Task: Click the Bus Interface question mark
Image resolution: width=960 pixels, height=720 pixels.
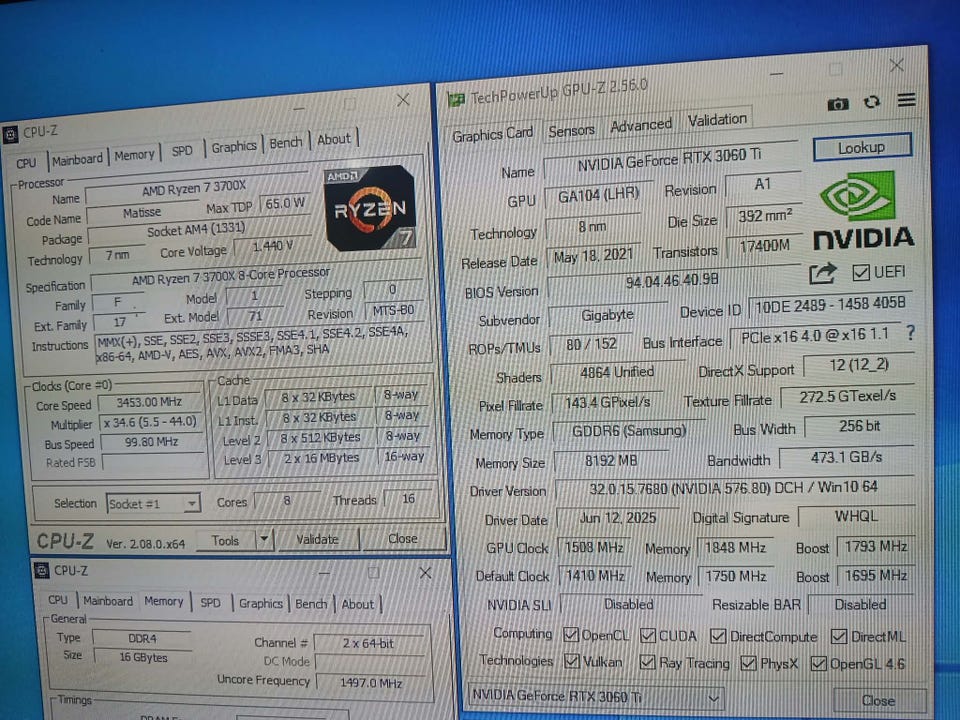Action: click(x=910, y=333)
